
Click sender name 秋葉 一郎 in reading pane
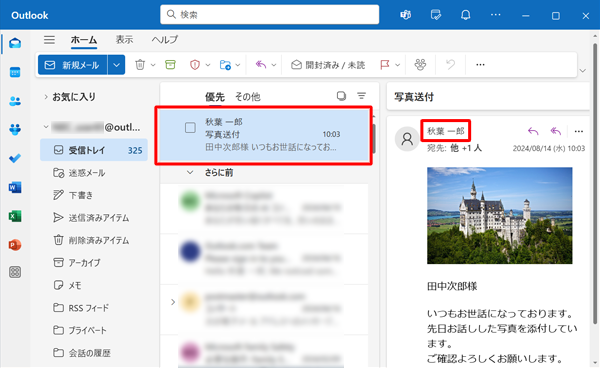click(x=445, y=131)
